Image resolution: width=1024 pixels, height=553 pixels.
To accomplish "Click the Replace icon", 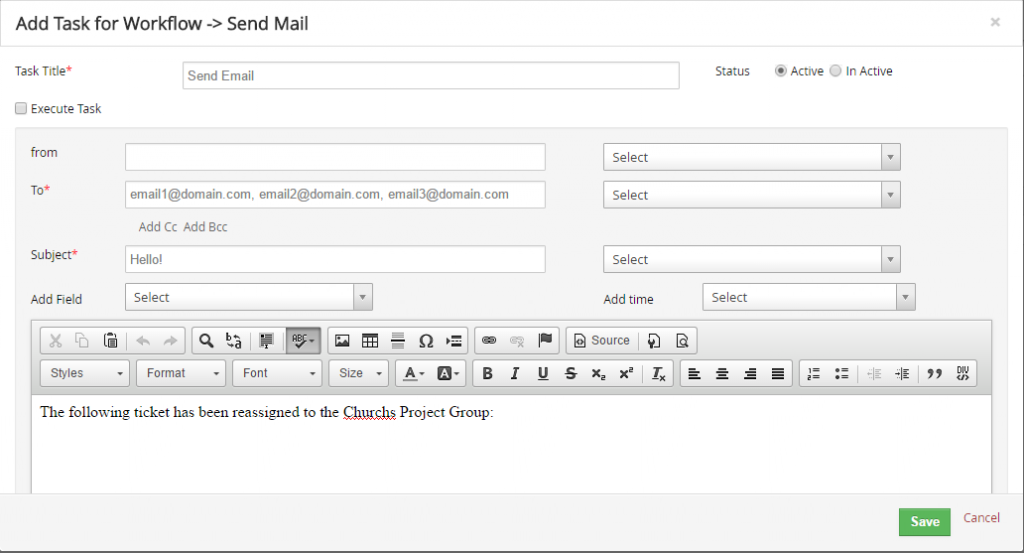I will [233, 341].
